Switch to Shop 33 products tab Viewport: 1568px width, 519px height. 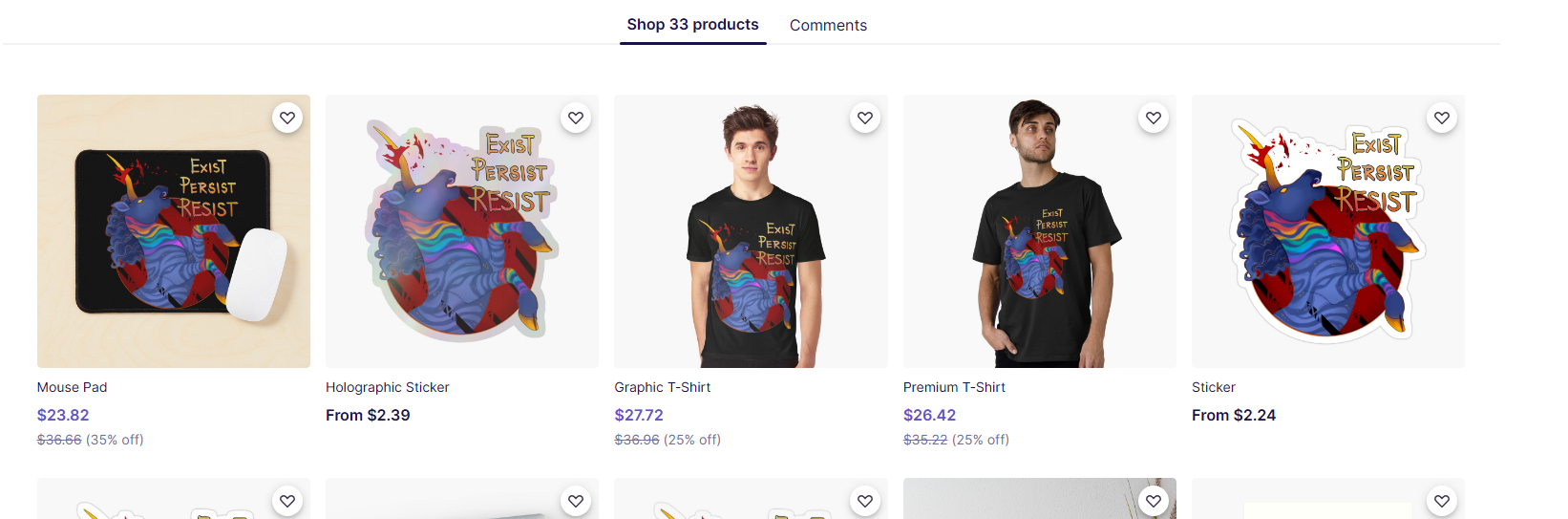(x=692, y=25)
